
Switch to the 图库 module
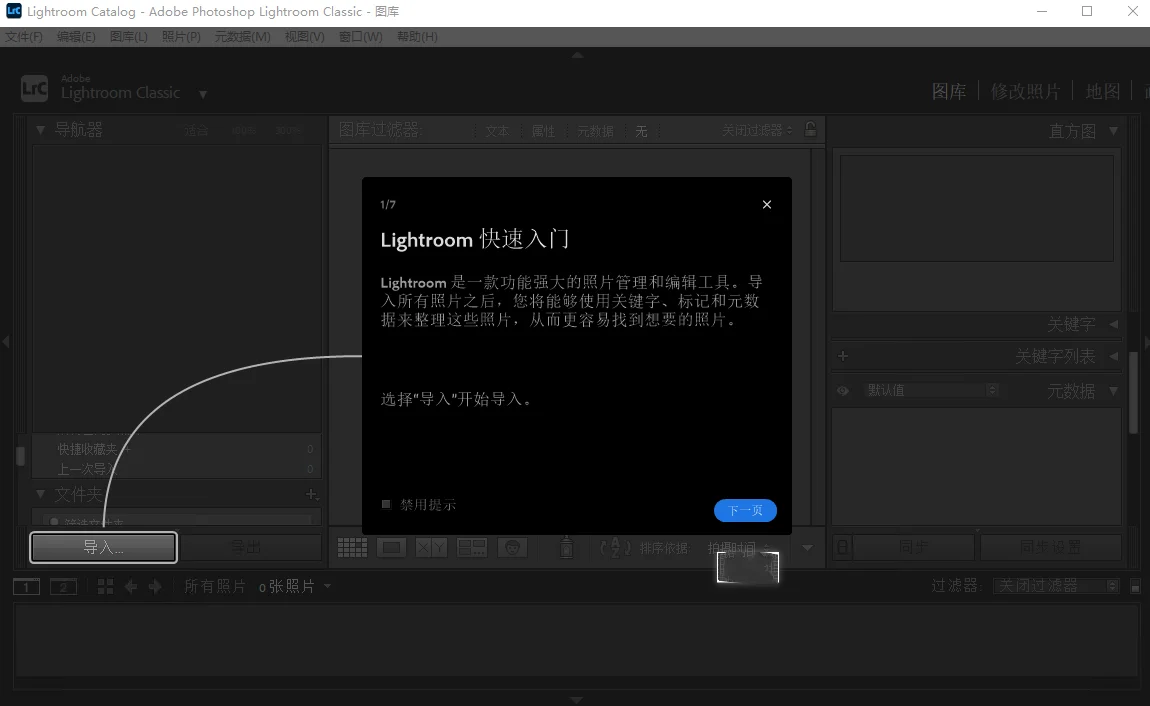click(x=949, y=92)
